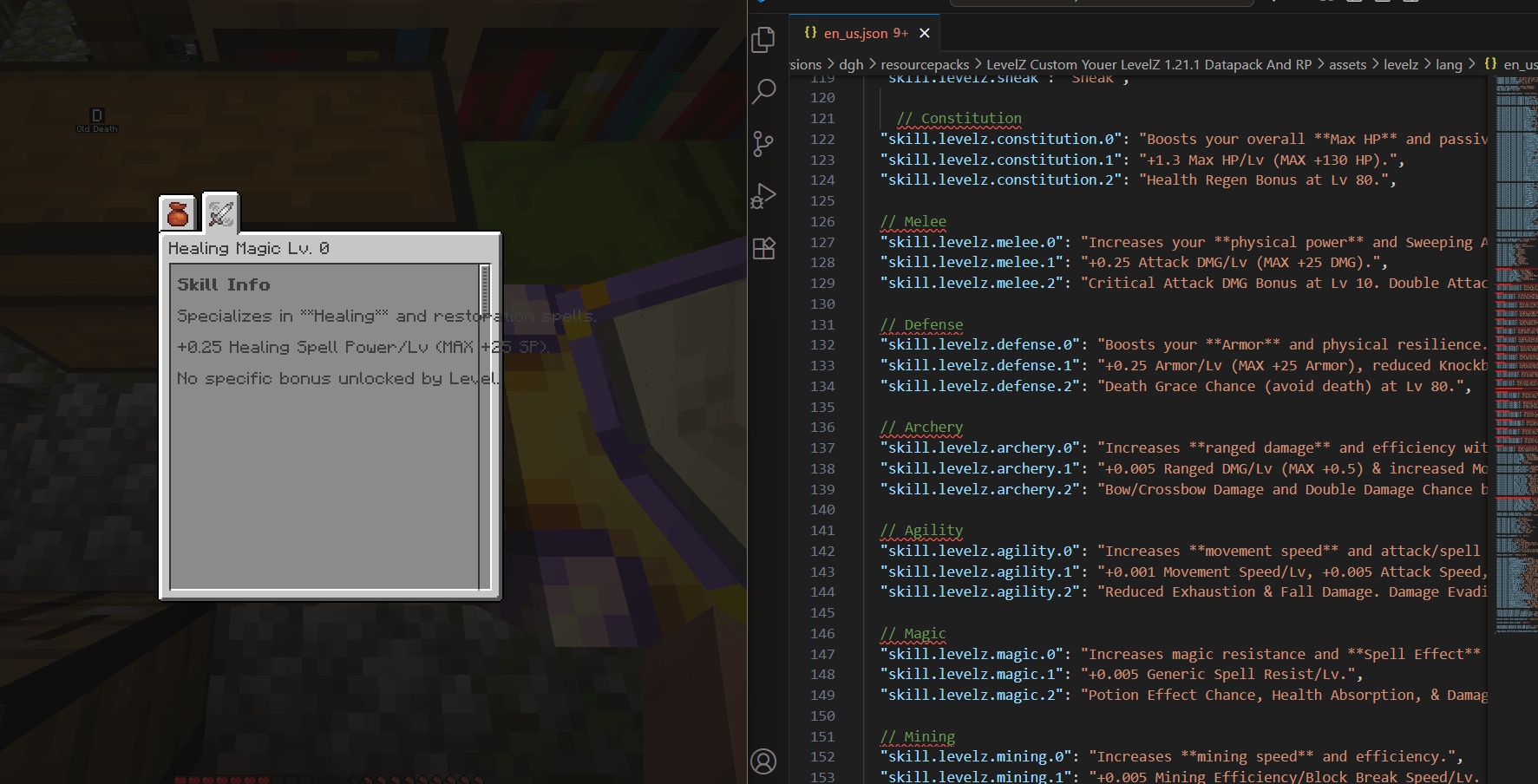This screenshot has height=784, width=1538.
Task: Open the levelz breadcrumb folder list
Action: pyautogui.click(x=1400, y=65)
